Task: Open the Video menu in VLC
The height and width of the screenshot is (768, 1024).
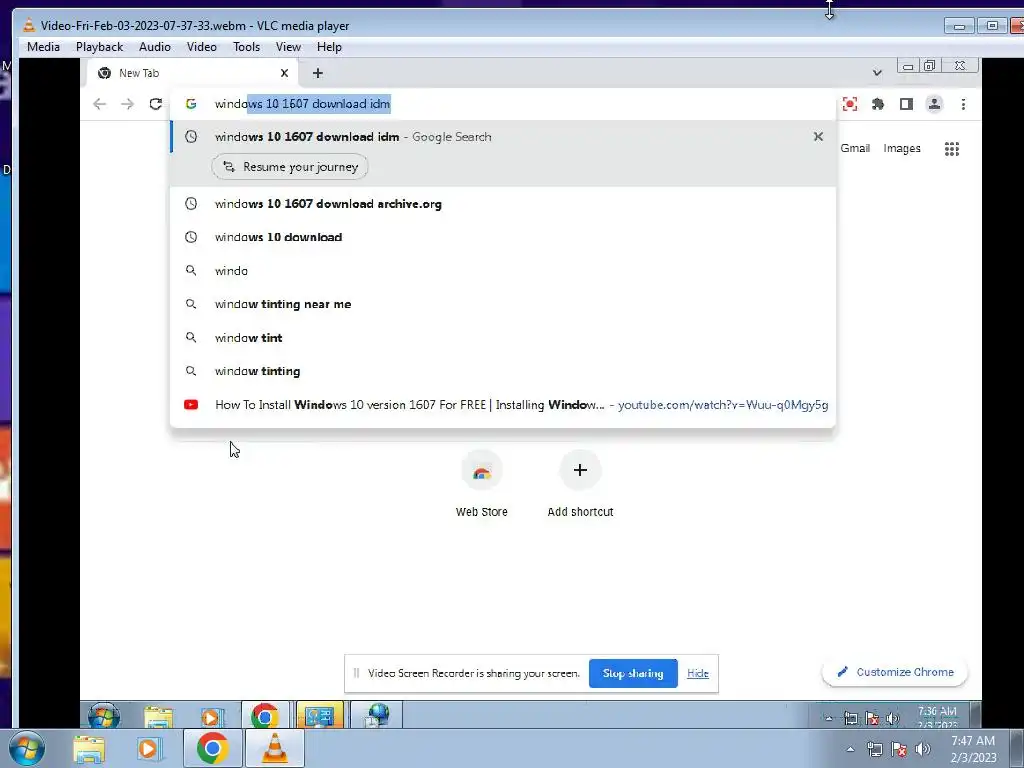Action: click(x=202, y=47)
